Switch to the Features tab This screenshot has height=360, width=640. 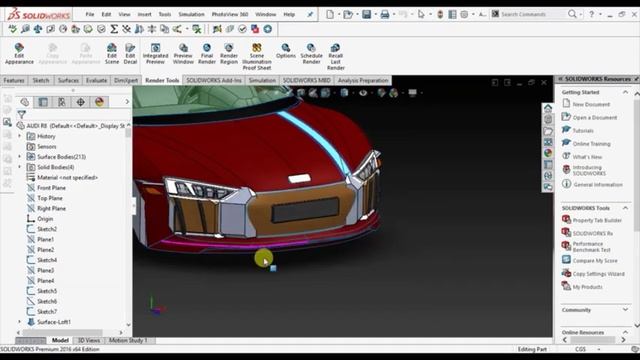coord(13,80)
